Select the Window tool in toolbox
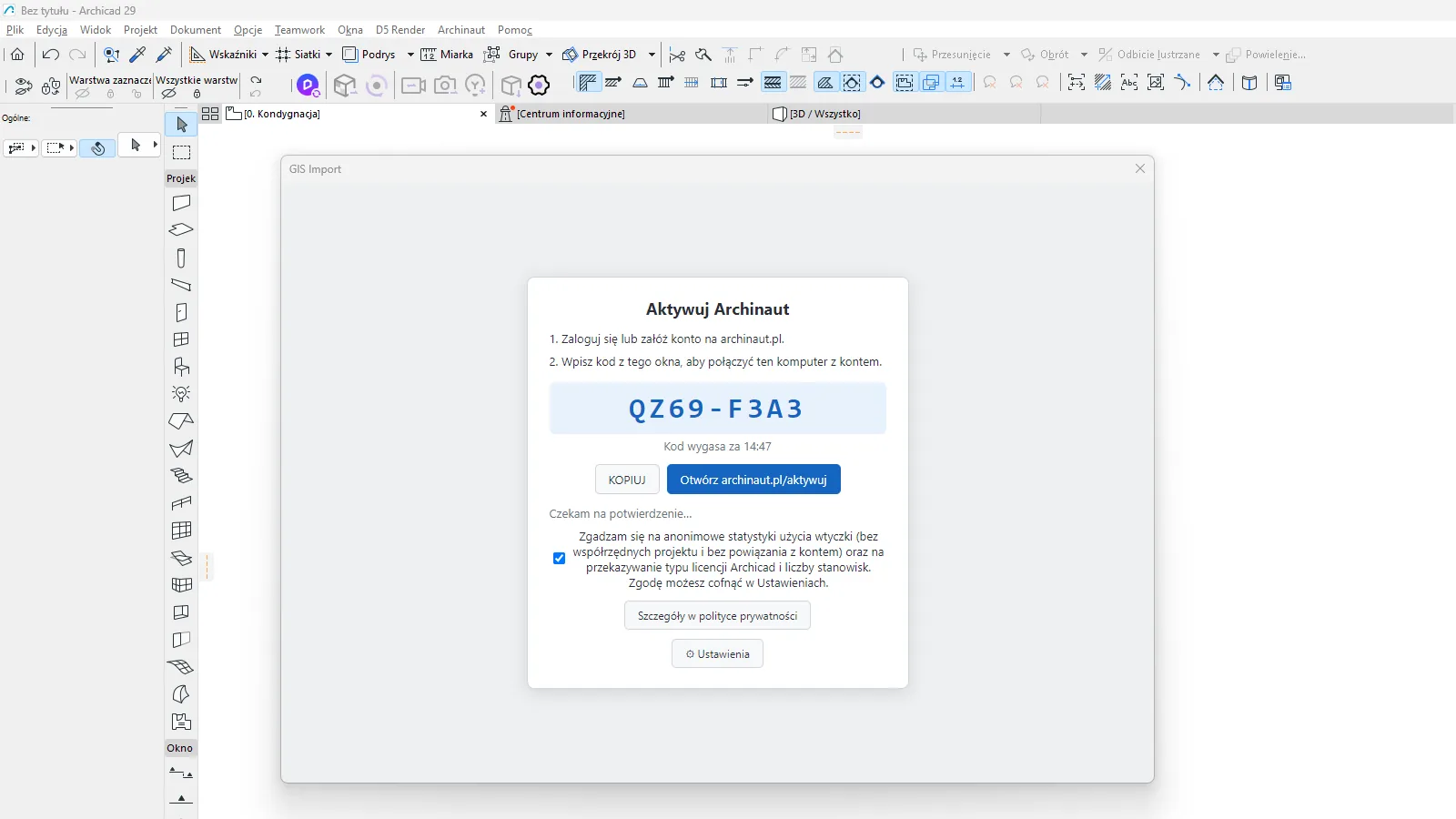 point(181,339)
